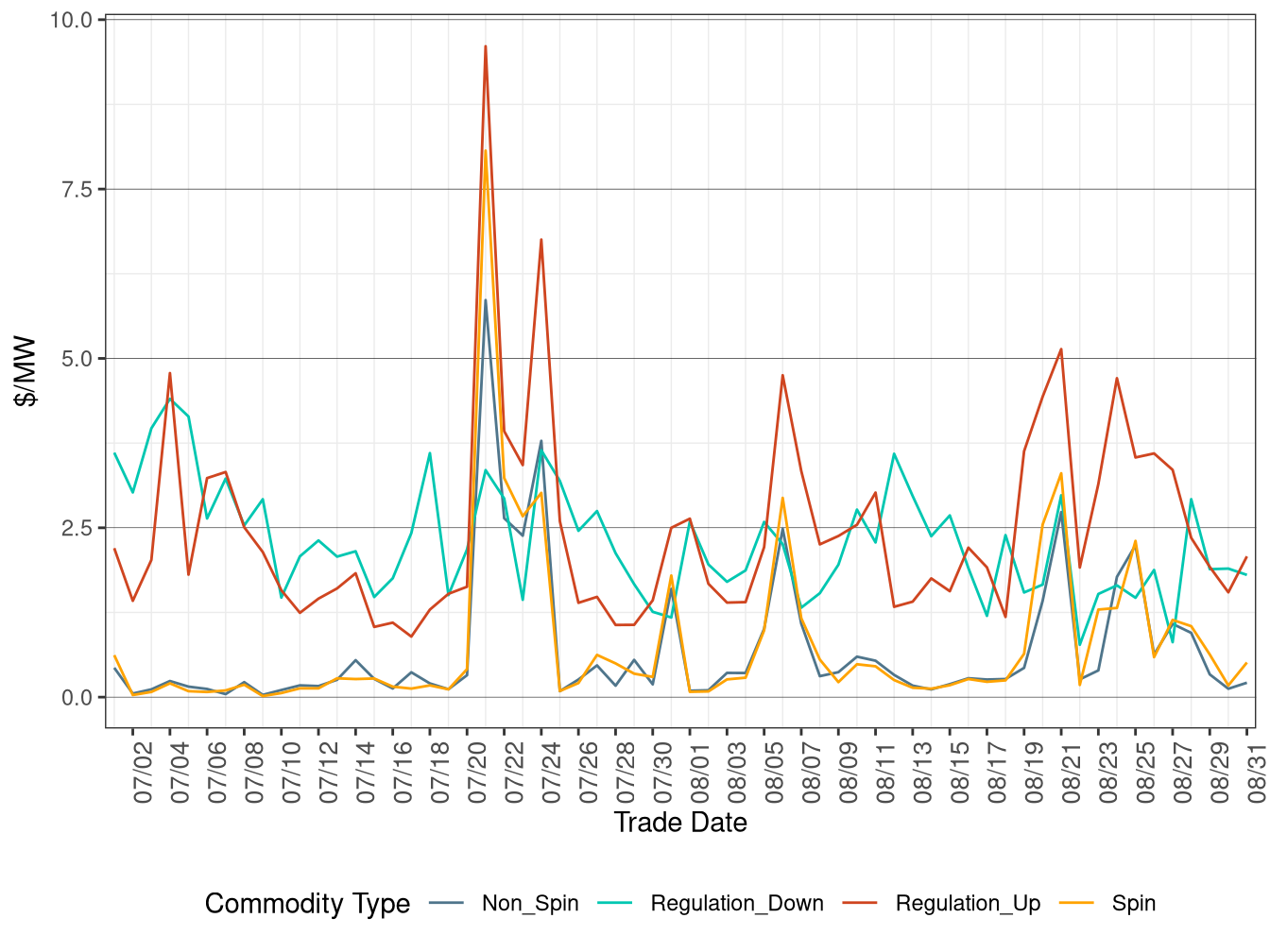Select the 07/12 date tick label
1270x952 pixels.
(329, 773)
